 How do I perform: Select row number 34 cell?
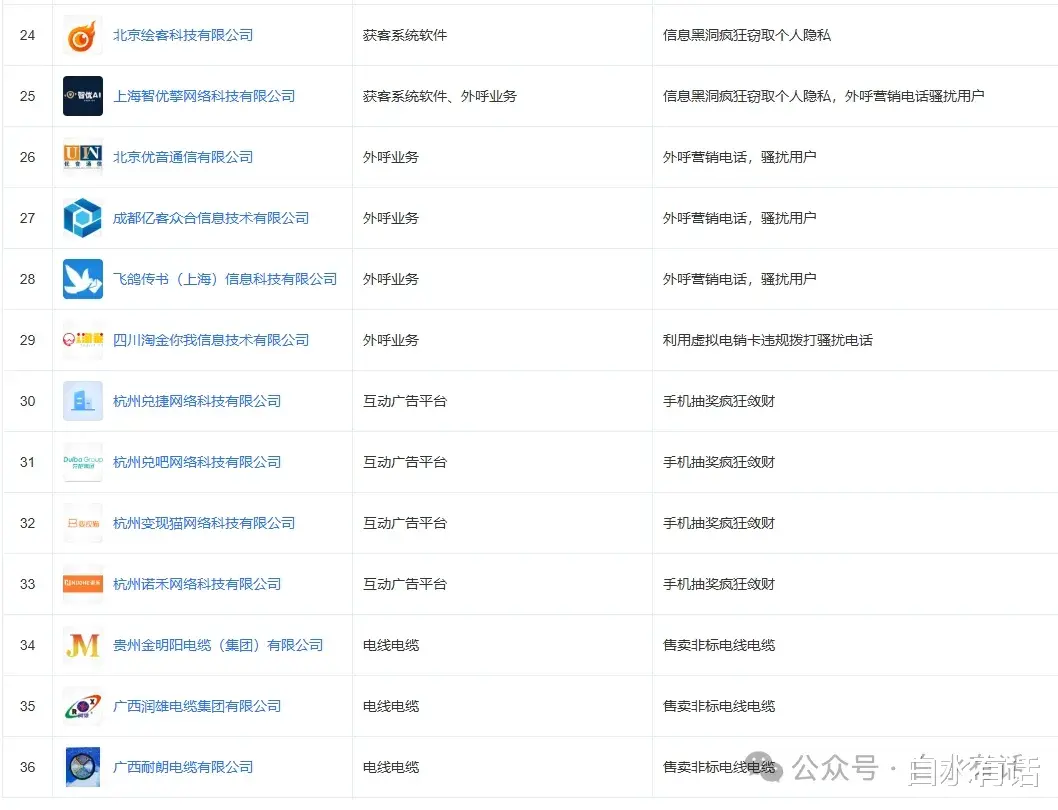pyautogui.click(x=28, y=645)
